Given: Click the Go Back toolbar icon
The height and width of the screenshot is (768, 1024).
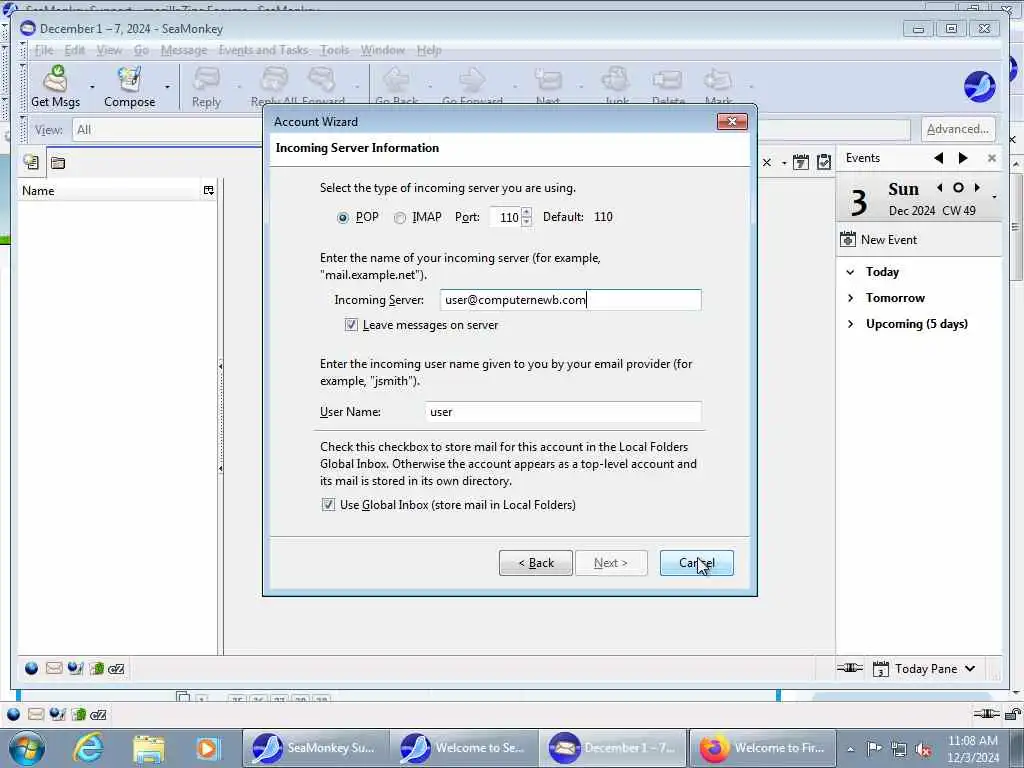Looking at the screenshot, I should [396, 80].
